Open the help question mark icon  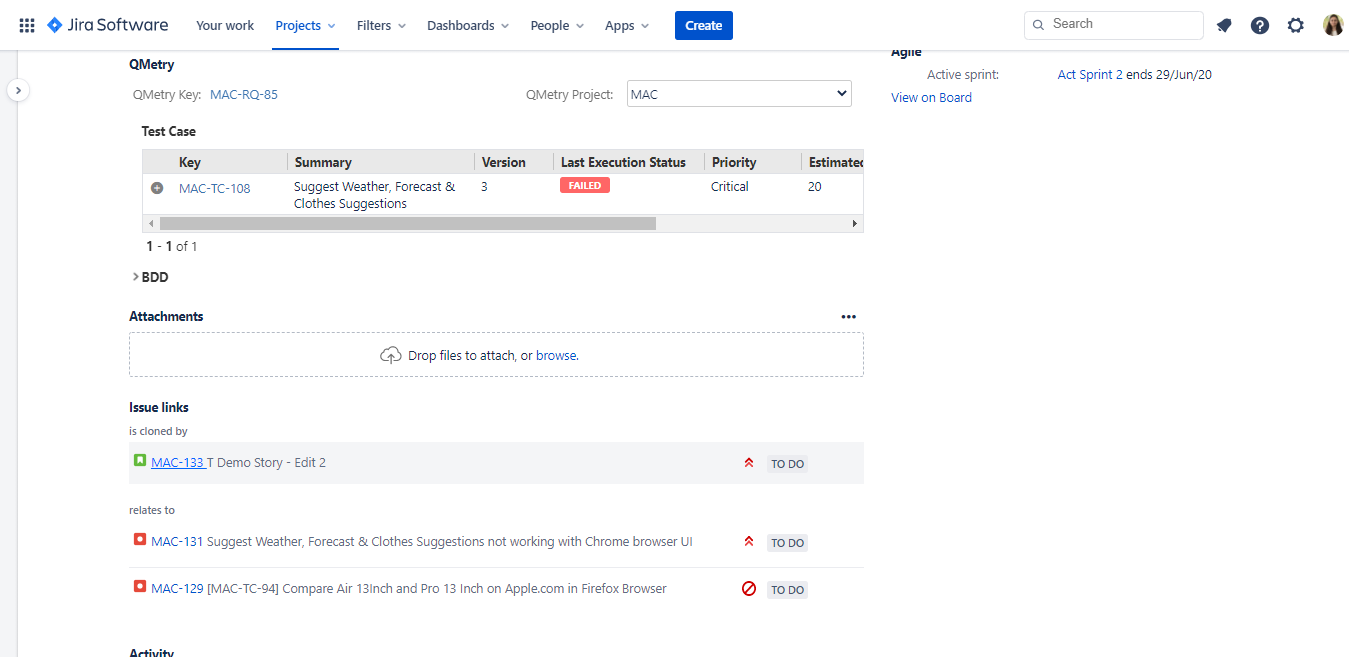tap(1260, 26)
